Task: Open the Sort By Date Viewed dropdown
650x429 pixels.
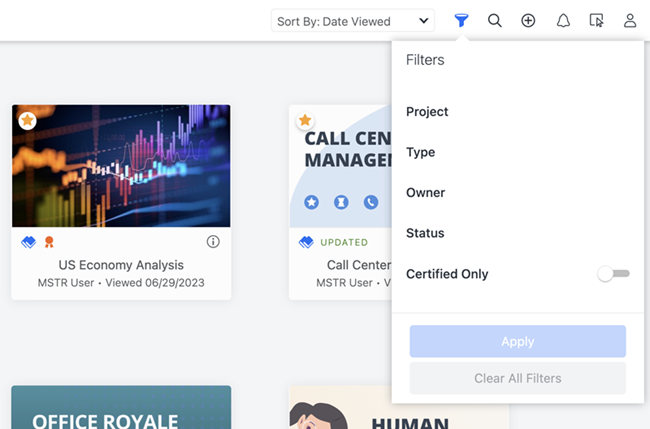Action: coord(353,21)
